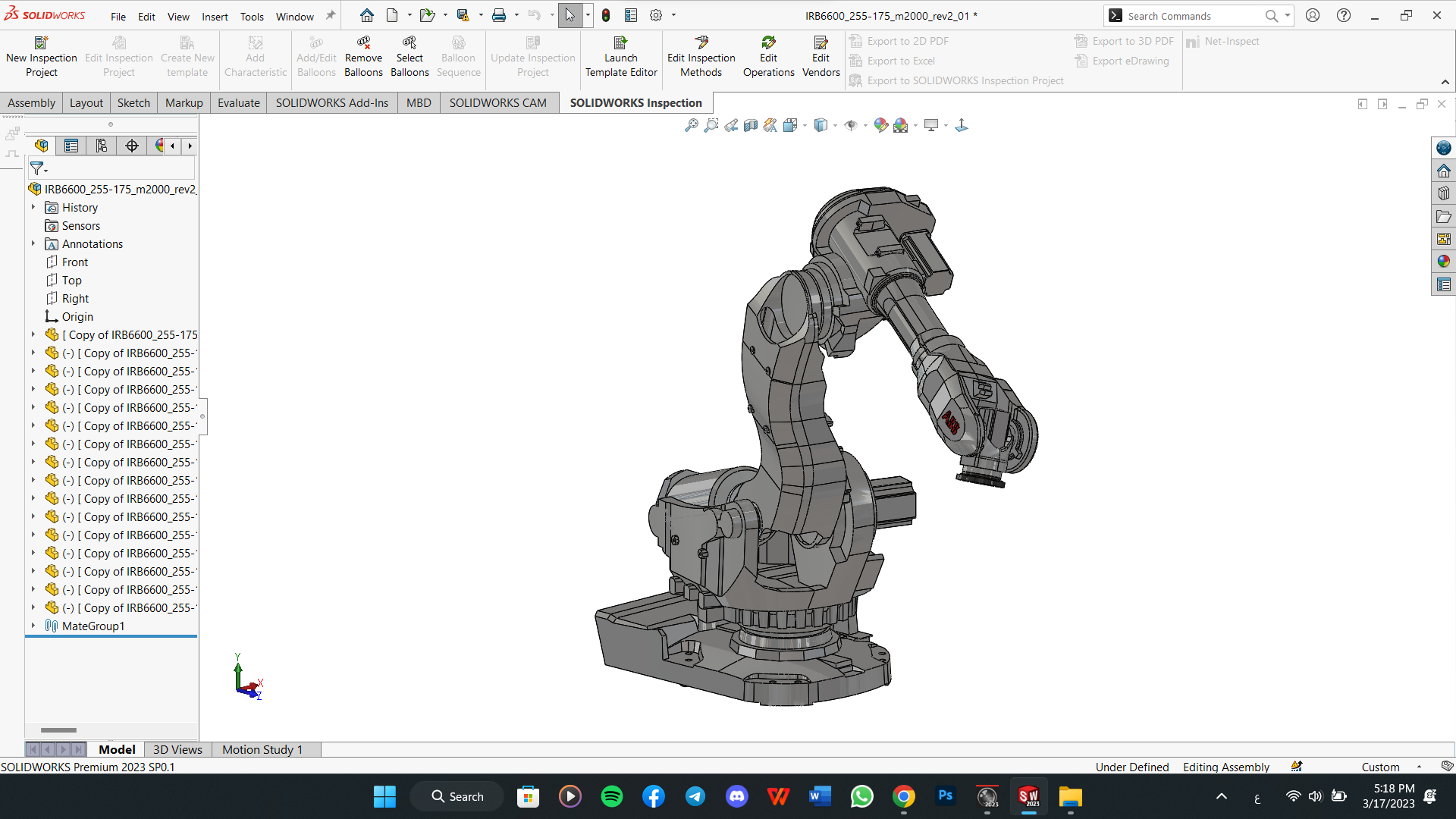Click Edit Appearance icon in view toolbar

pyautogui.click(x=880, y=125)
